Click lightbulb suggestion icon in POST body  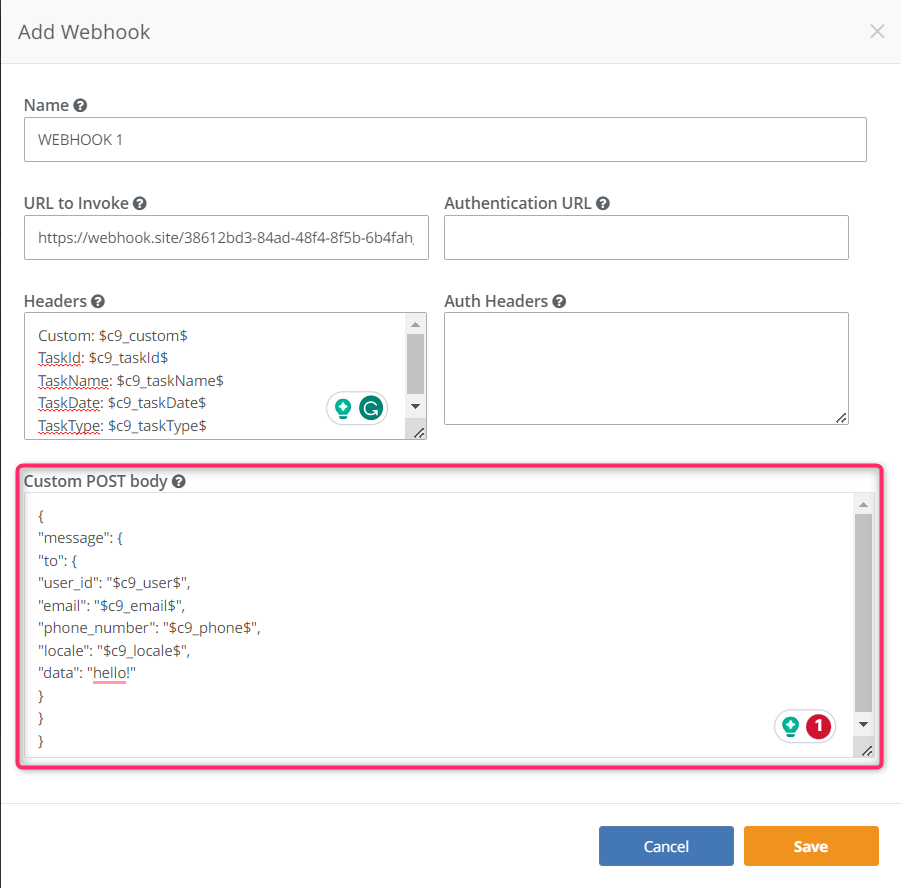point(791,726)
